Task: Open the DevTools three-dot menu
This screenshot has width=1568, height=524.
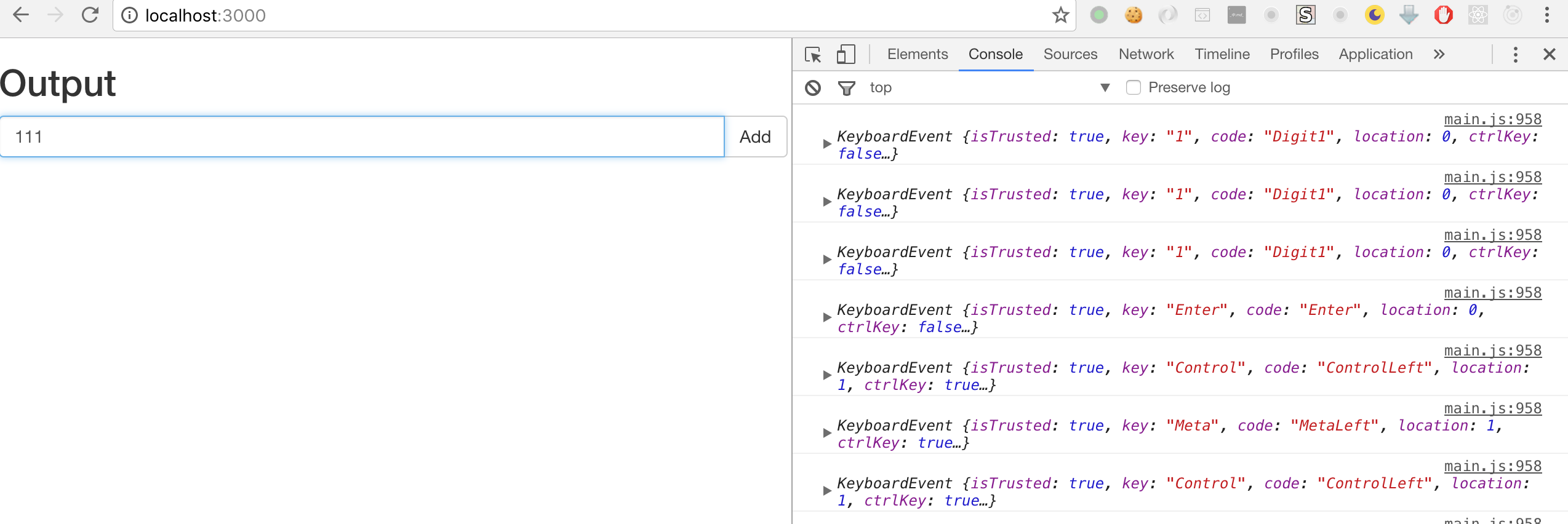Action: (1515, 55)
